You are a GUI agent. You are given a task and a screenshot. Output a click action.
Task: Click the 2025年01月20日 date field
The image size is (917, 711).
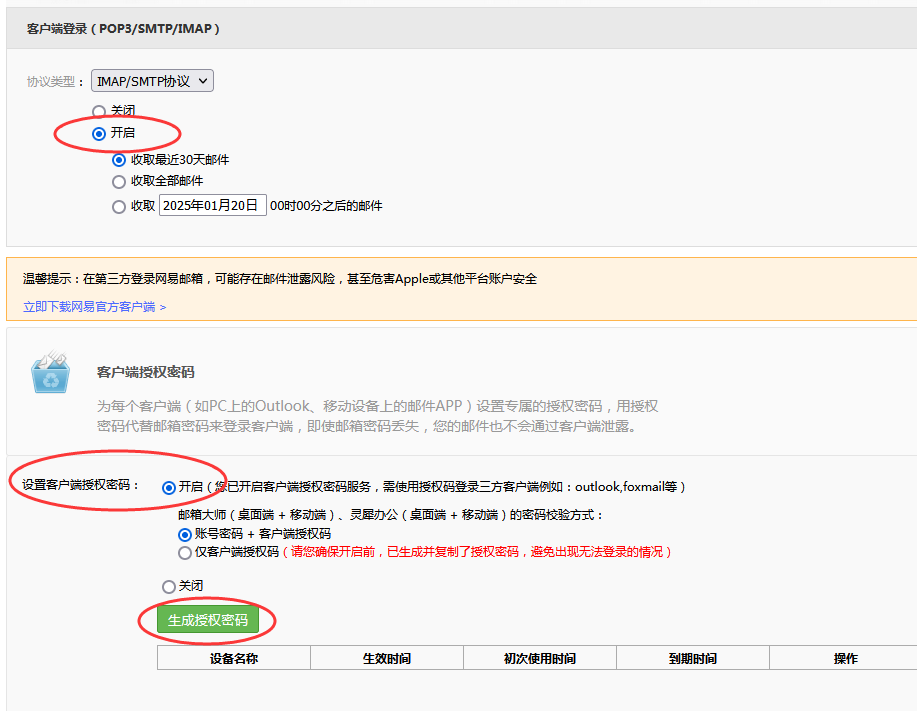click(212, 205)
